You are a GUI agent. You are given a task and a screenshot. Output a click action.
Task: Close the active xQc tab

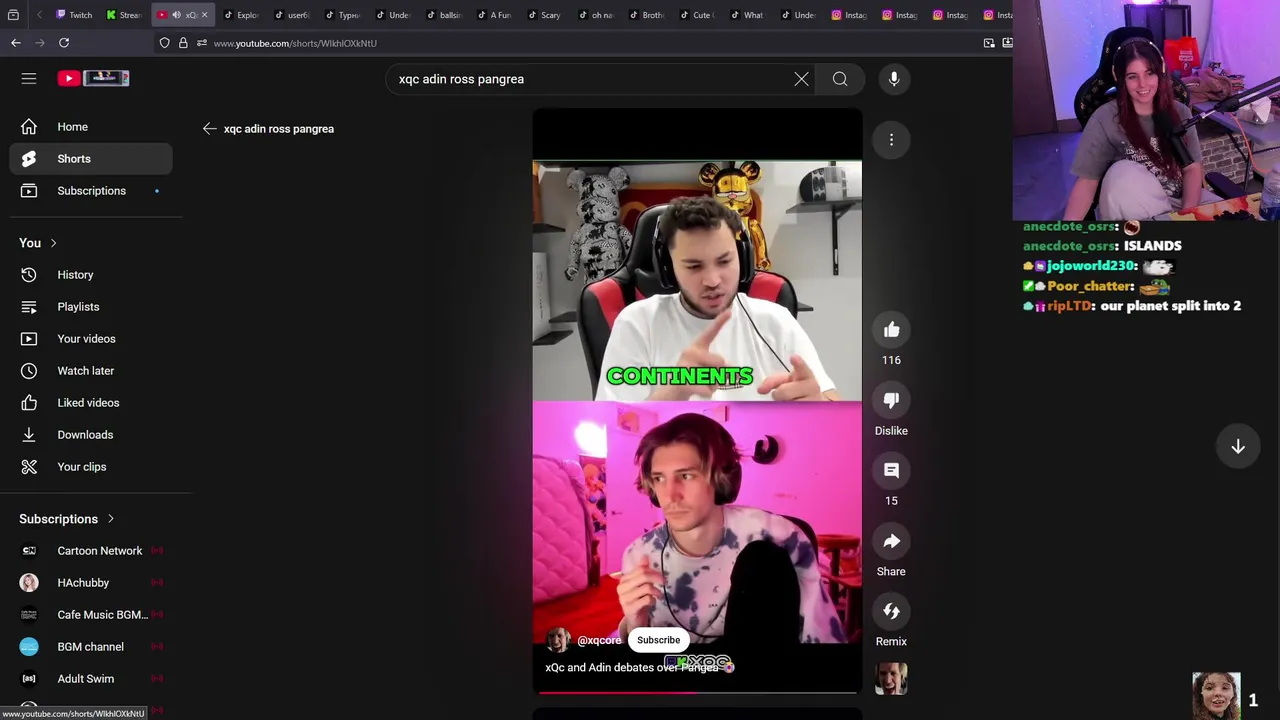point(204,15)
